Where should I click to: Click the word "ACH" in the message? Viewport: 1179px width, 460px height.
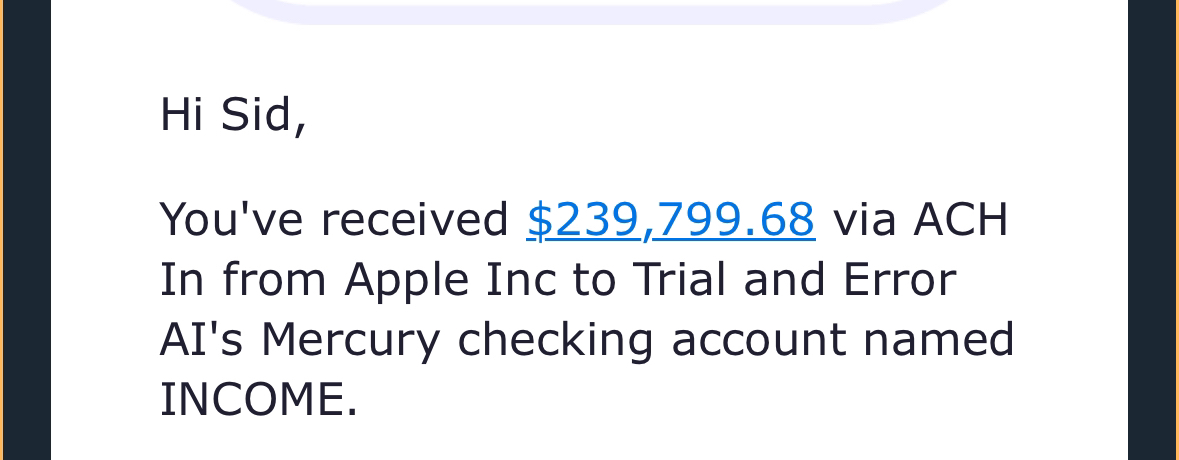click(x=960, y=220)
